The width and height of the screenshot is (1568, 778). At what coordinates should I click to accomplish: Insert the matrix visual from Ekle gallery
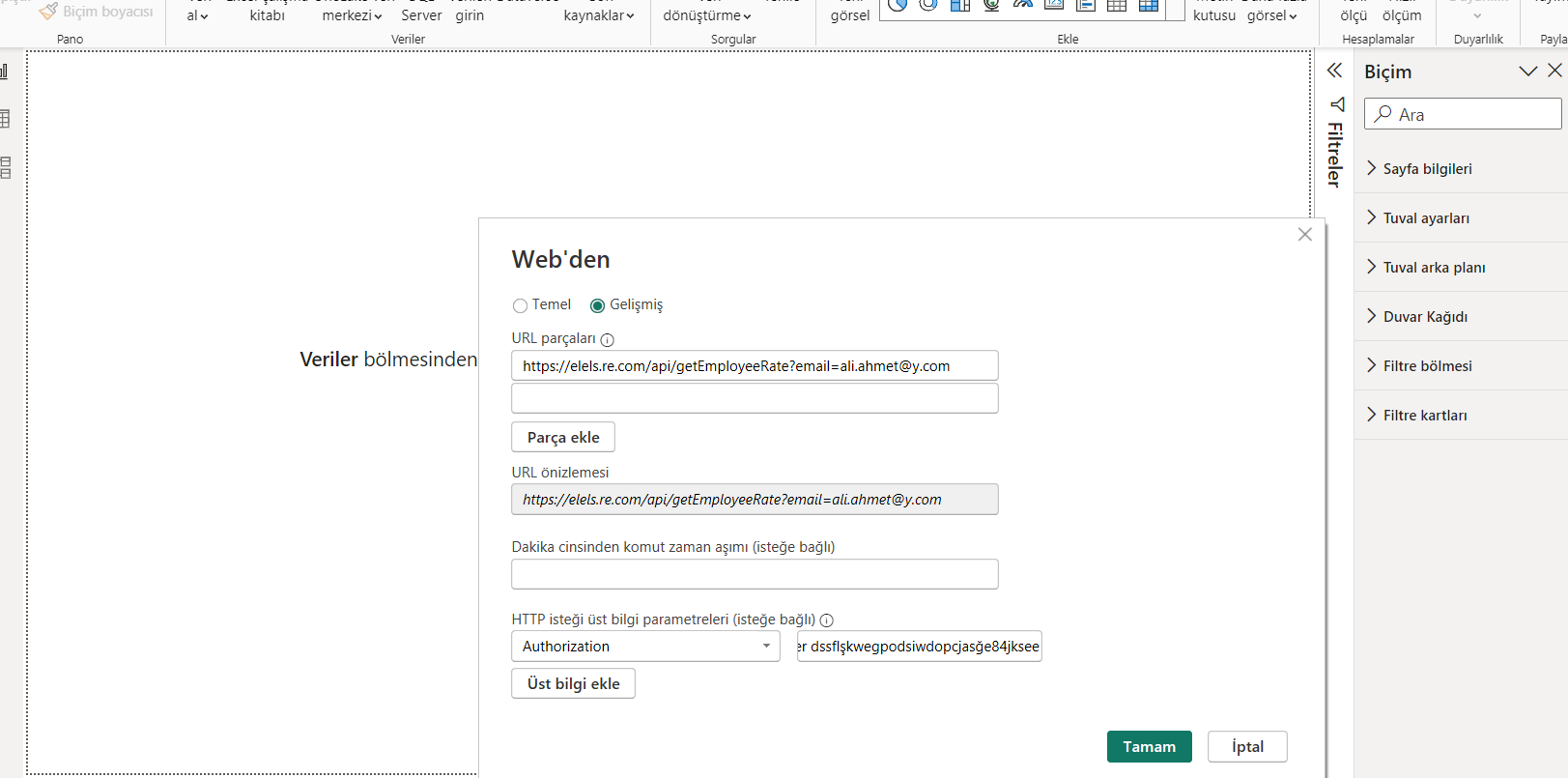pos(1148,5)
